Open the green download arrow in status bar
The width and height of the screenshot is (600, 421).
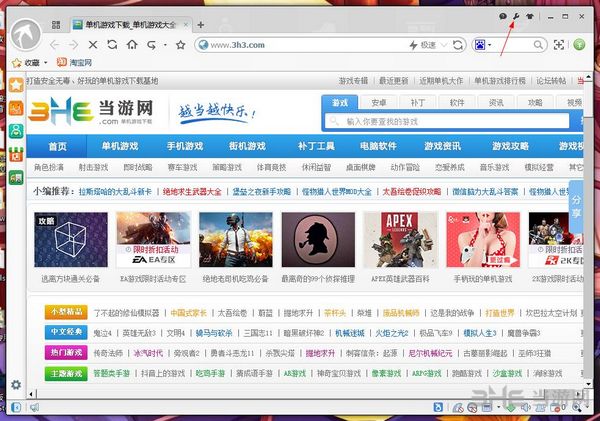[x=510, y=408]
